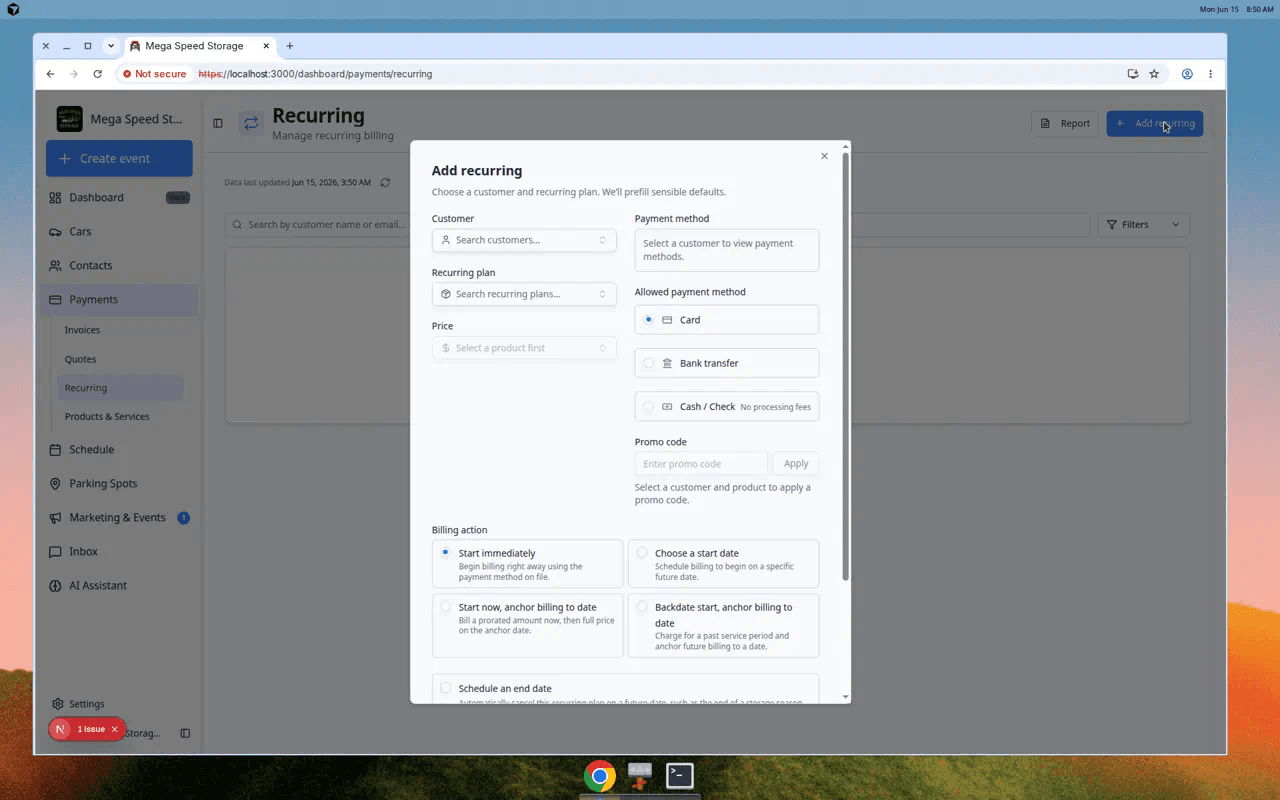The height and width of the screenshot is (800, 1280).
Task: Dismiss the 1 issue badge
Action: [114, 729]
